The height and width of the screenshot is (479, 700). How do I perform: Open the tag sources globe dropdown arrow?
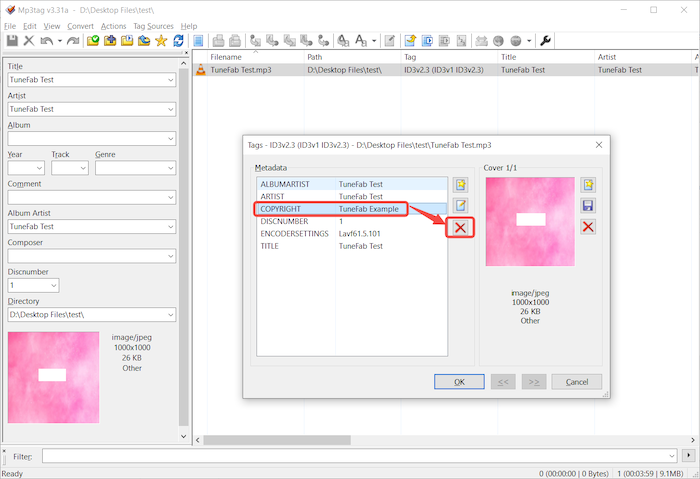click(x=529, y=41)
